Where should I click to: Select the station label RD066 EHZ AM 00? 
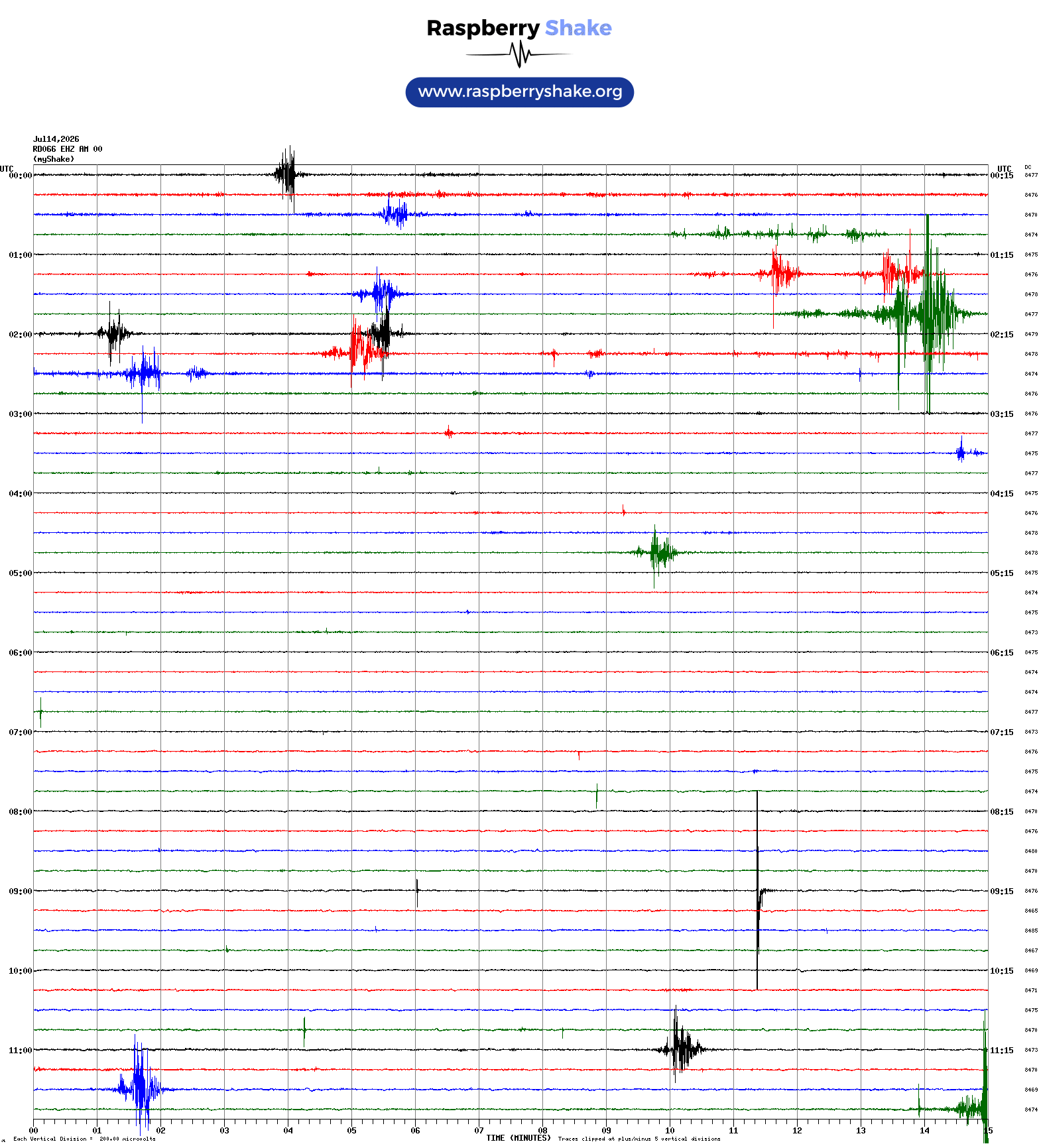point(68,149)
